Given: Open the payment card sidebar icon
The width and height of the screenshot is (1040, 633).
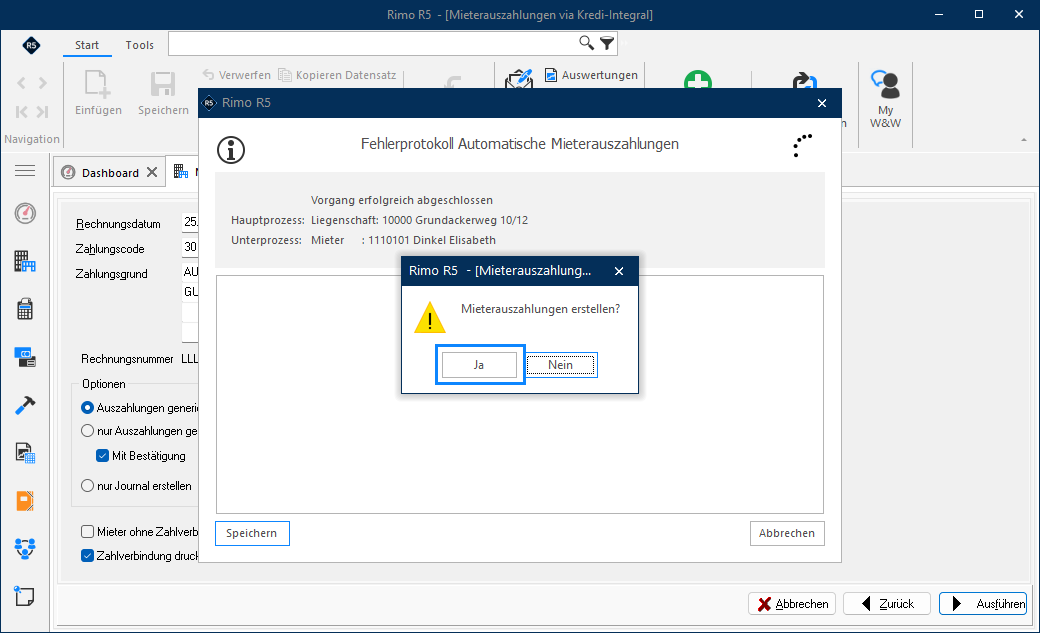Looking at the screenshot, I should 25,357.
